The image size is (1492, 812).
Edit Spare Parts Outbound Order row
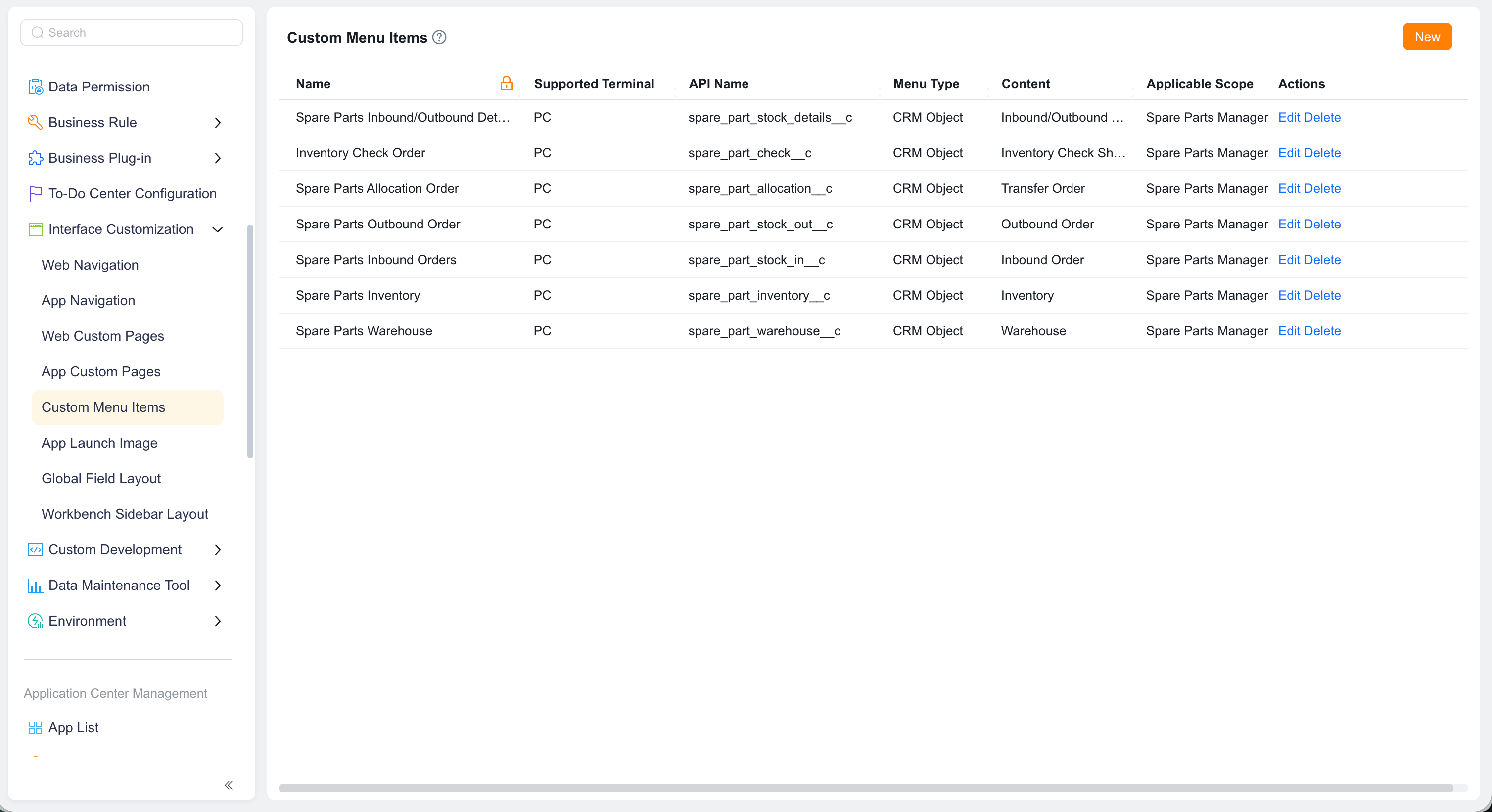[1289, 224]
